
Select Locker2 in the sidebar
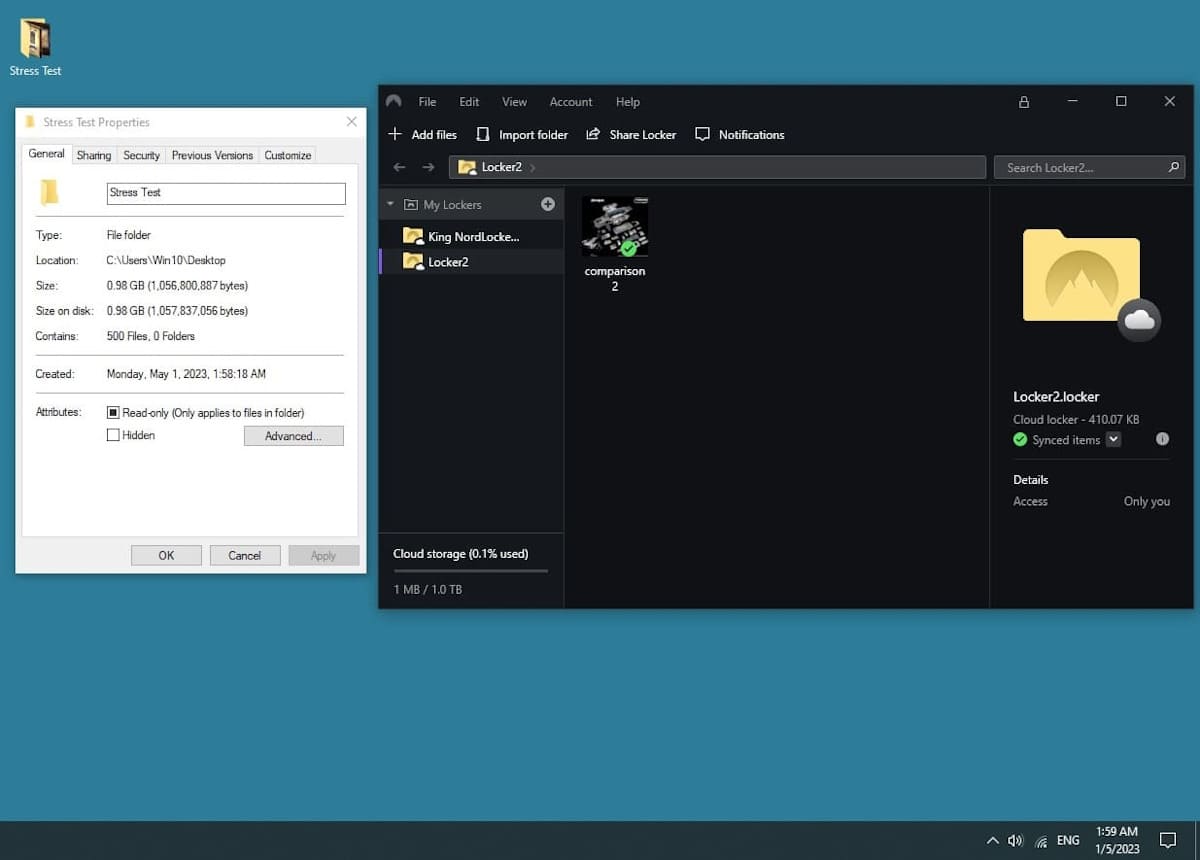(472, 262)
